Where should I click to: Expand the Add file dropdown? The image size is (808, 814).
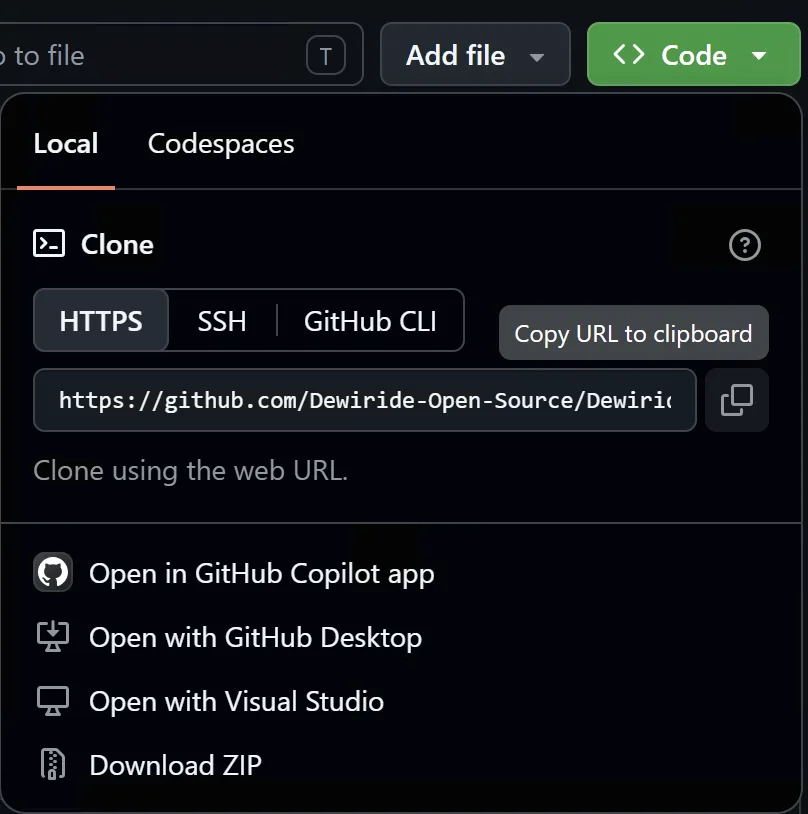475,55
